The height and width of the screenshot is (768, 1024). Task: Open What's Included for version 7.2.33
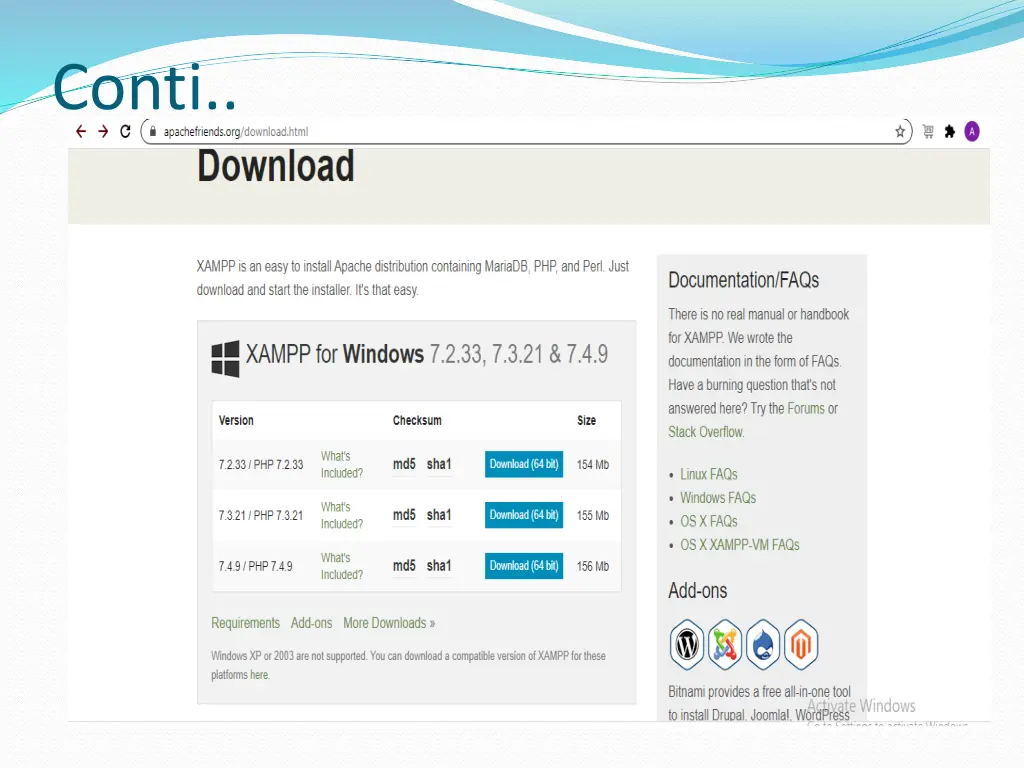pyautogui.click(x=342, y=464)
